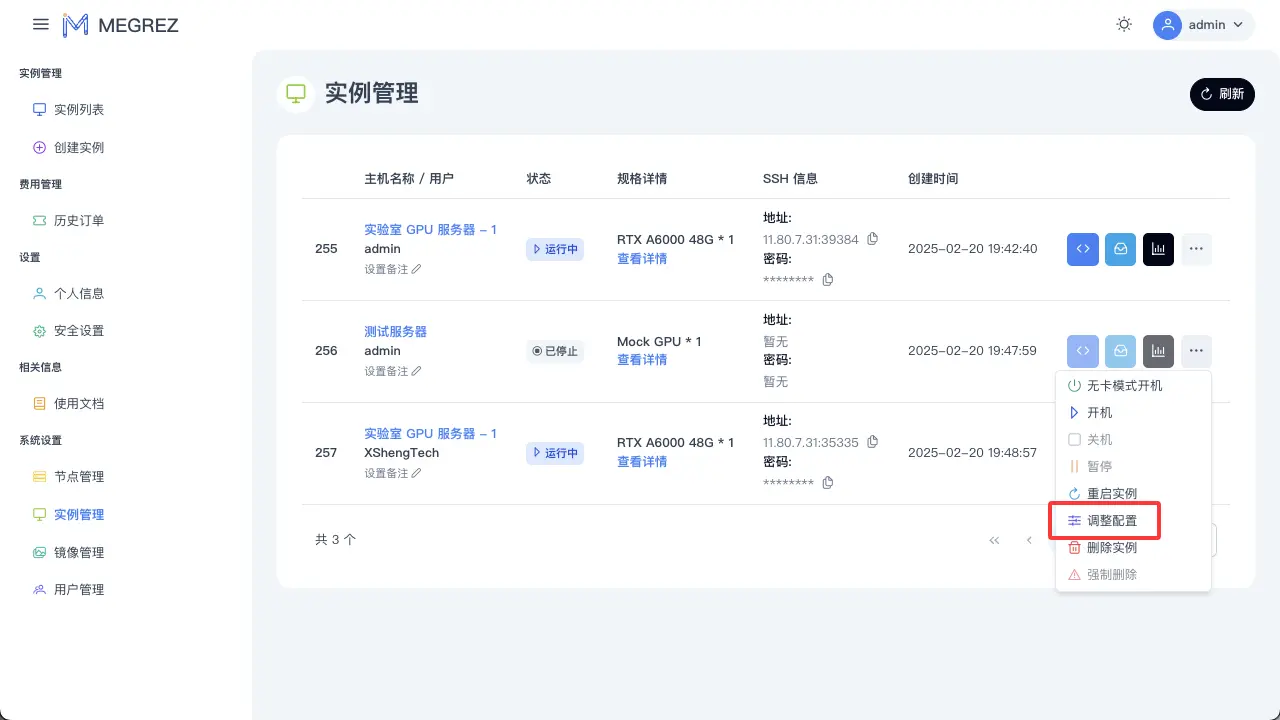Expand more actions for instance 255
Screen dimensions: 1280x720
[1196, 249]
